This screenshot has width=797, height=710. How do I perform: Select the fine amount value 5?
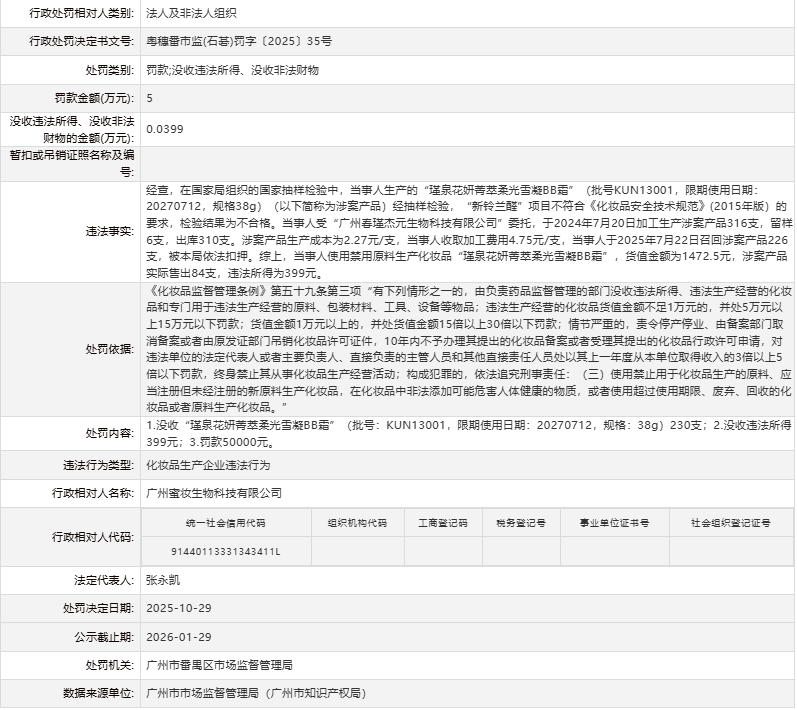(x=150, y=99)
